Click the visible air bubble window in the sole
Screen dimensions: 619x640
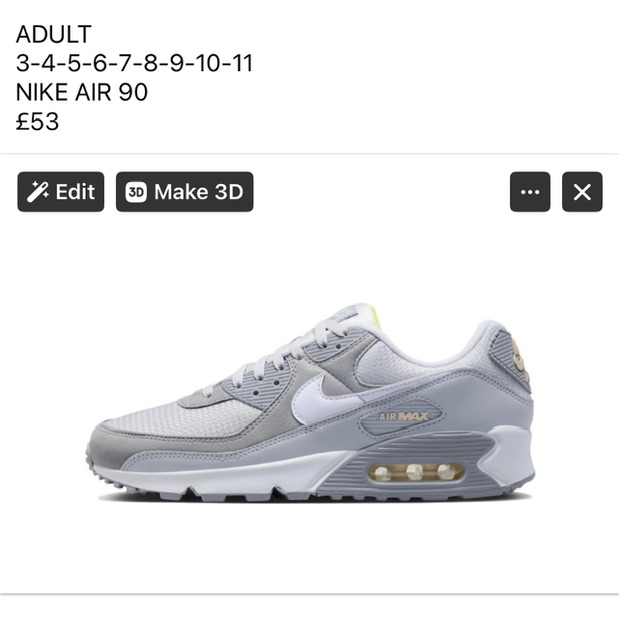point(416,472)
